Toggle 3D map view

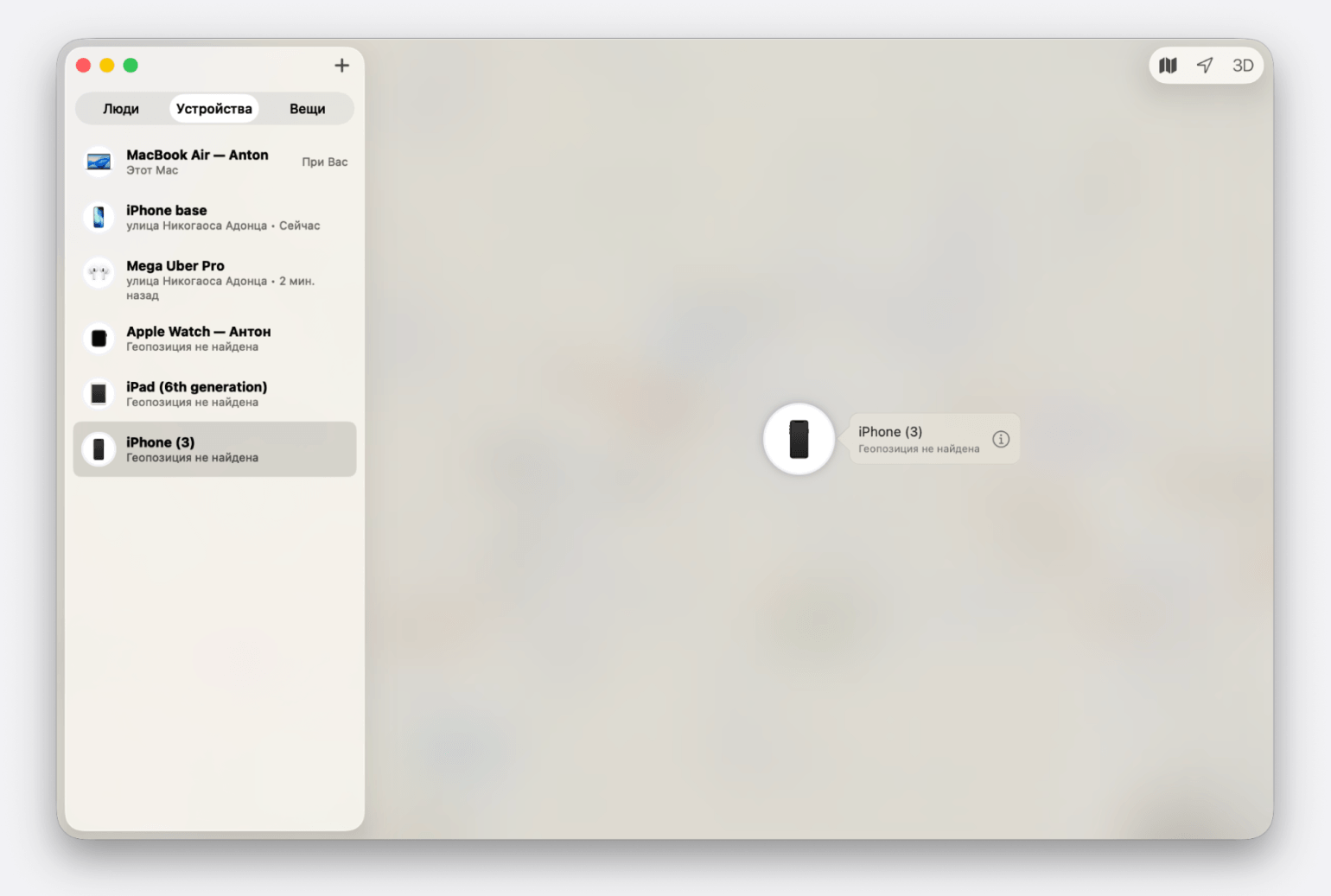coord(1242,66)
